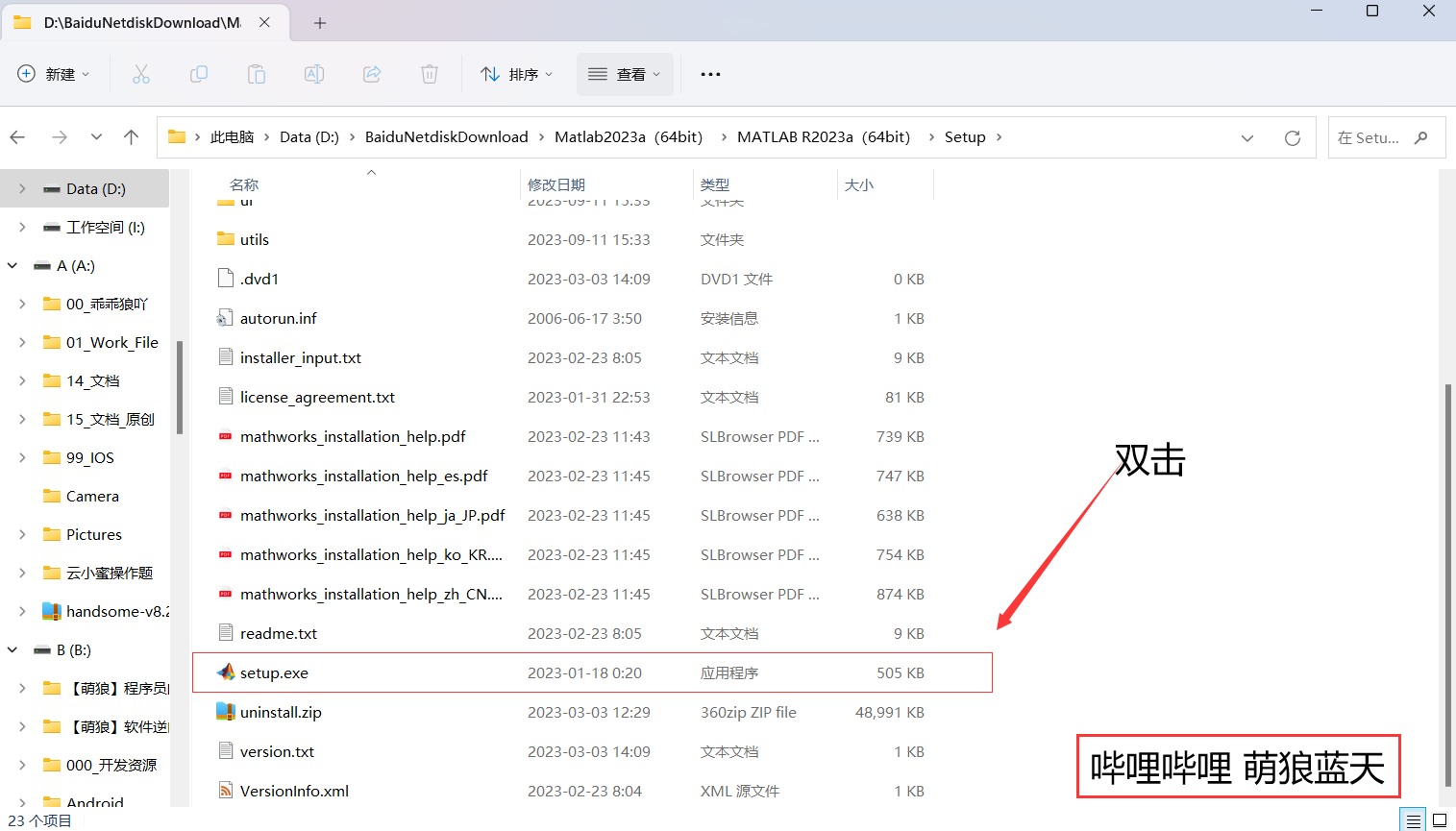The width and height of the screenshot is (1456, 831).
Task: Click the Paste clipboard icon
Action: click(x=257, y=74)
